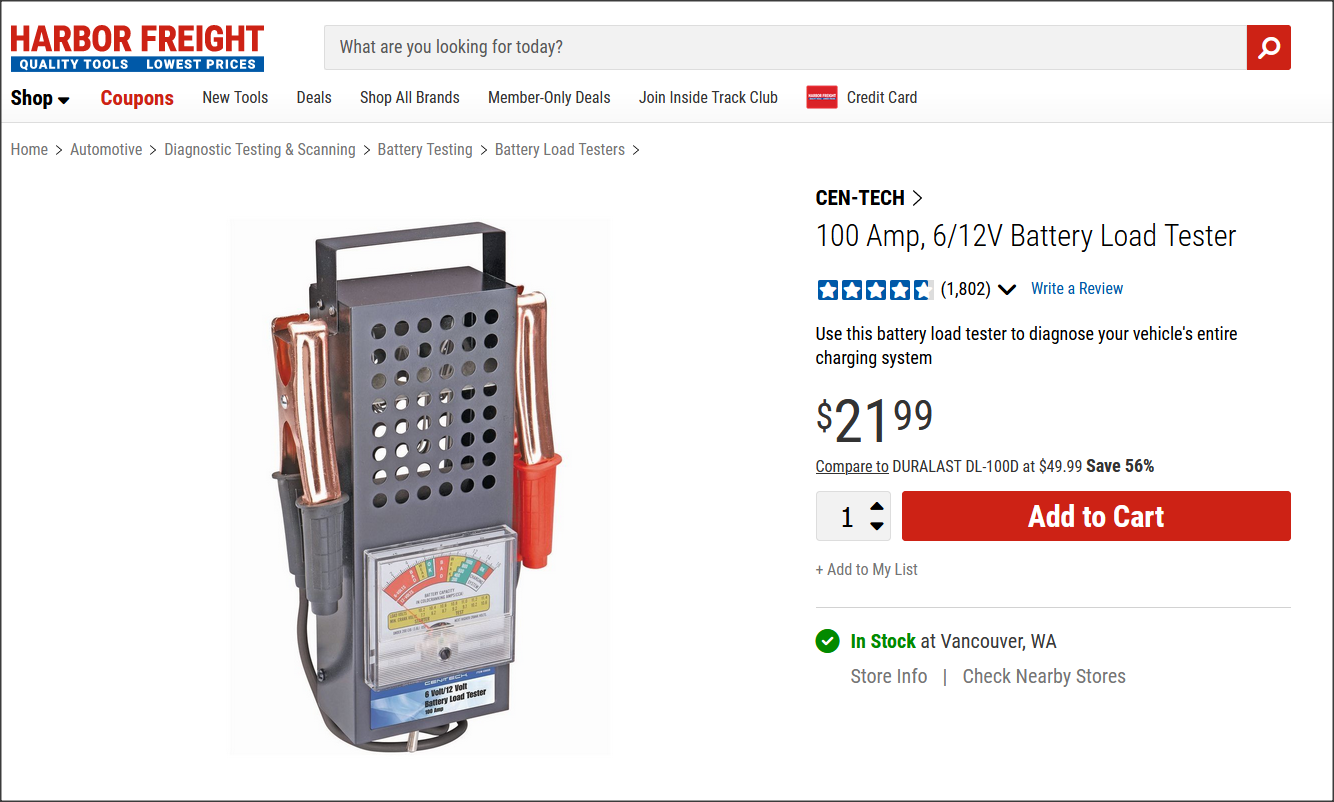Open Check Nearby Stores
1334x802 pixels.
click(1044, 676)
